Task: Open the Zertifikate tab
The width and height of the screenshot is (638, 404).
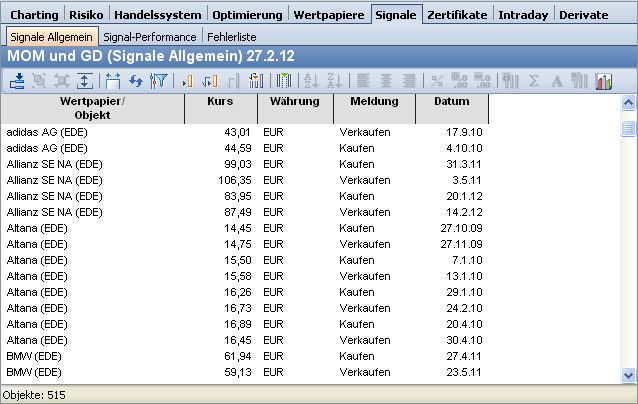Action: point(457,14)
